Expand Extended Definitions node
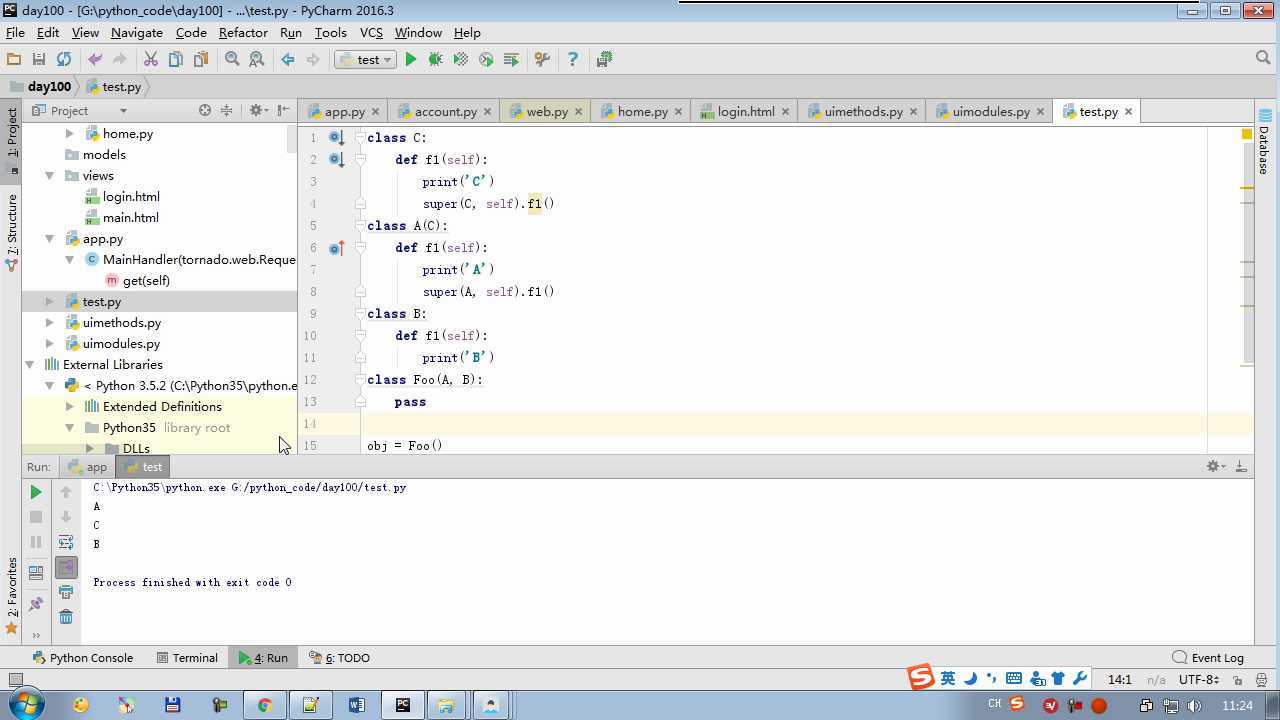This screenshot has height=720, width=1280. click(x=69, y=407)
